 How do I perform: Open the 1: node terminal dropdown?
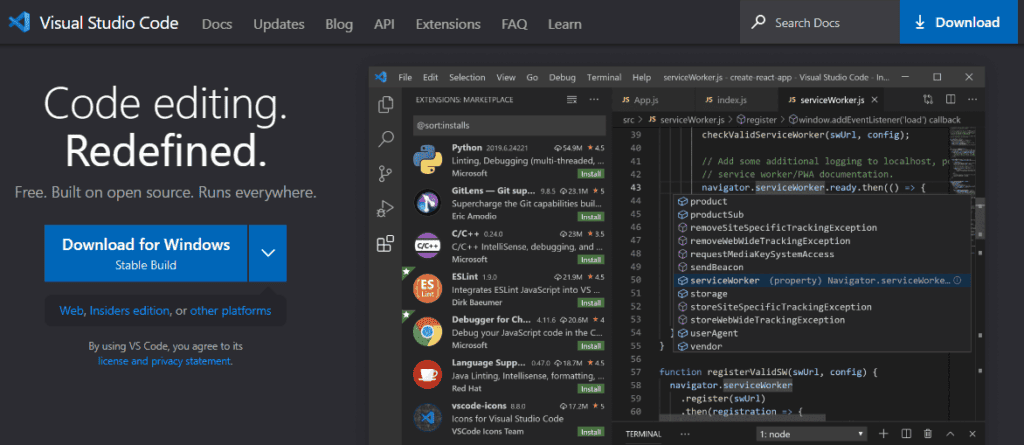[x=812, y=434]
